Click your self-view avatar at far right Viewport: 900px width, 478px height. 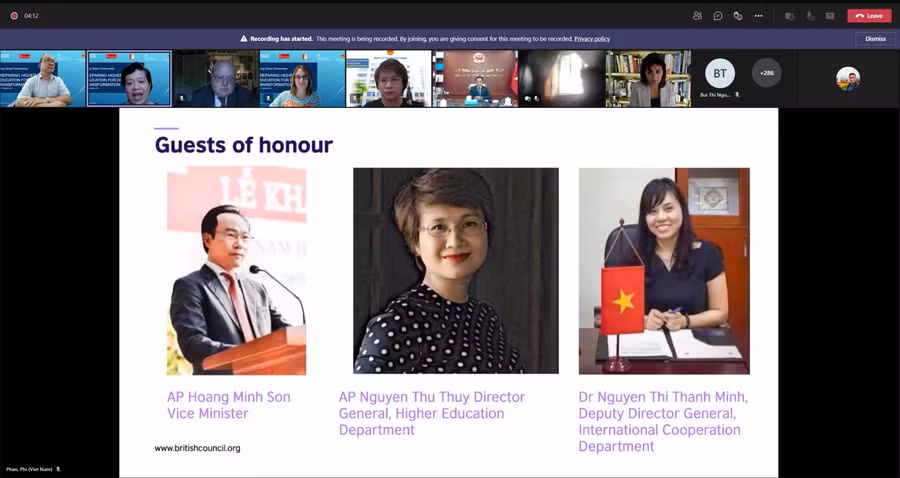pos(848,79)
